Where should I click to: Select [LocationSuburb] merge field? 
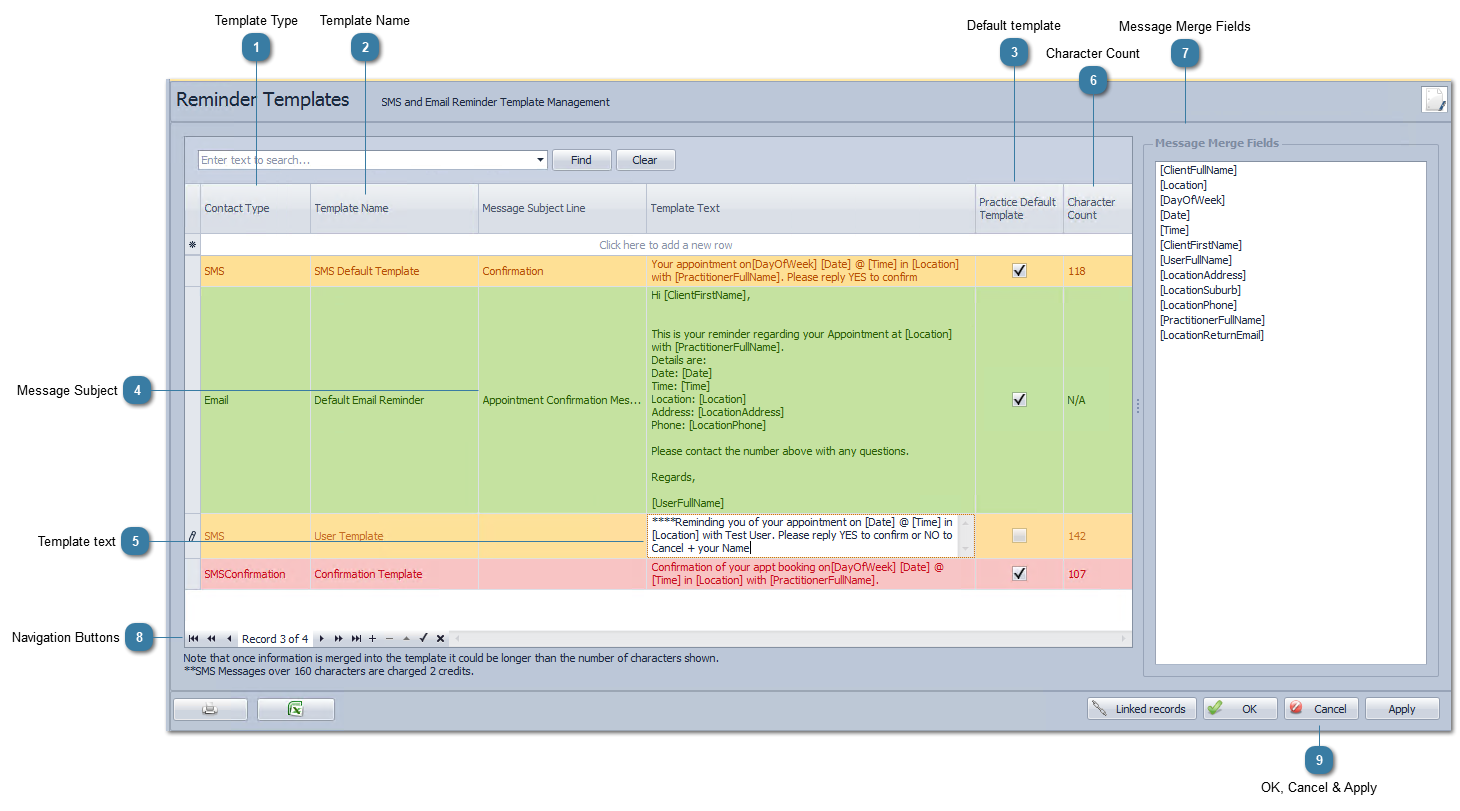[x=1200, y=290]
